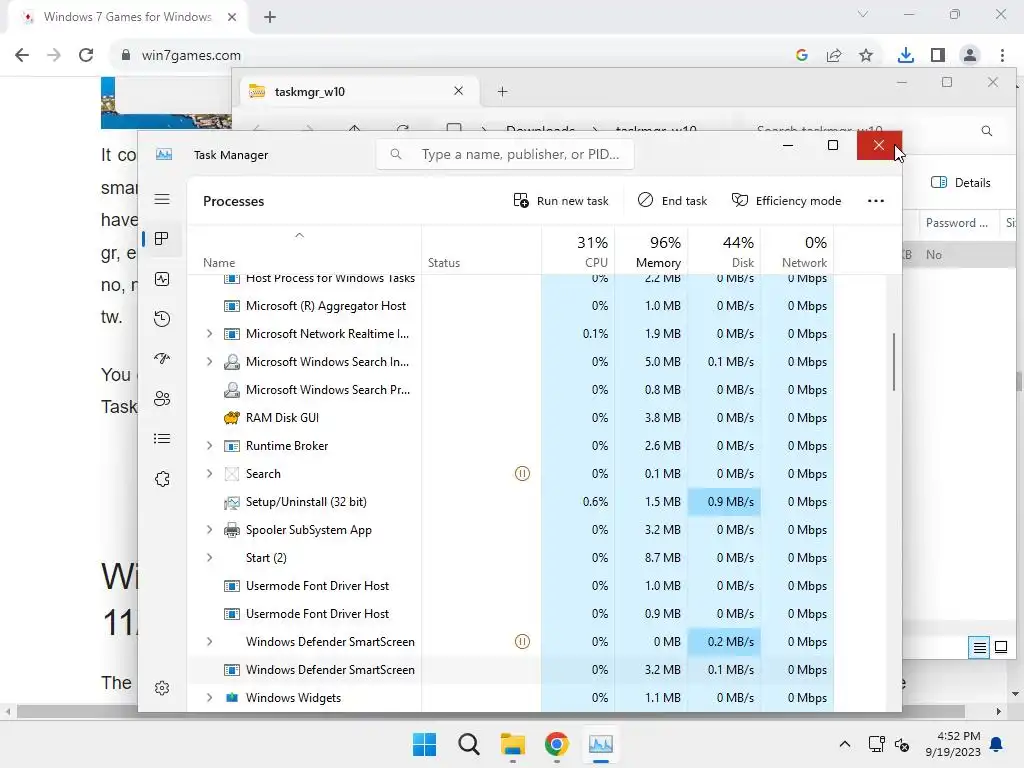Select Microsoft (R) Aggregator Host row

[x=511, y=306]
